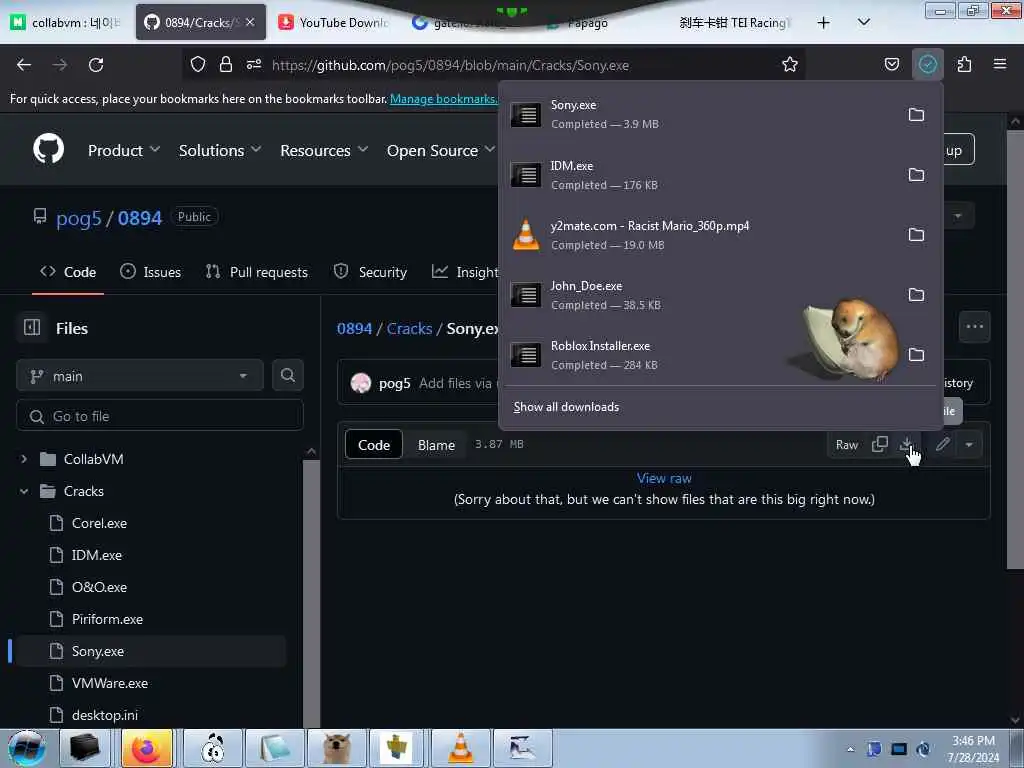The image size is (1024, 768).
Task: Switch to the YouTube Downloader browser tab
Action: tap(334, 23)
